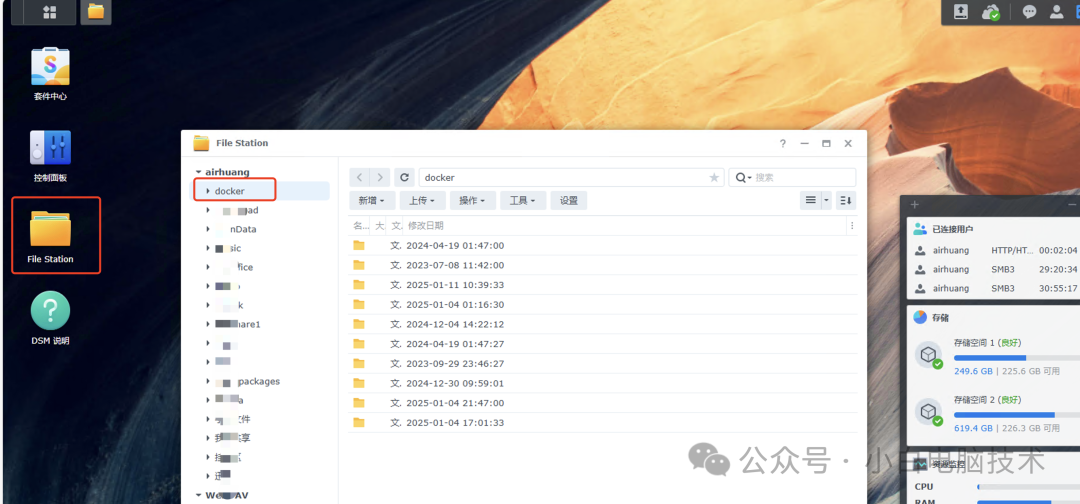This screenshot has height=504, width=1080.
Task: Switch to list view icon
Action: coord(811,200)
